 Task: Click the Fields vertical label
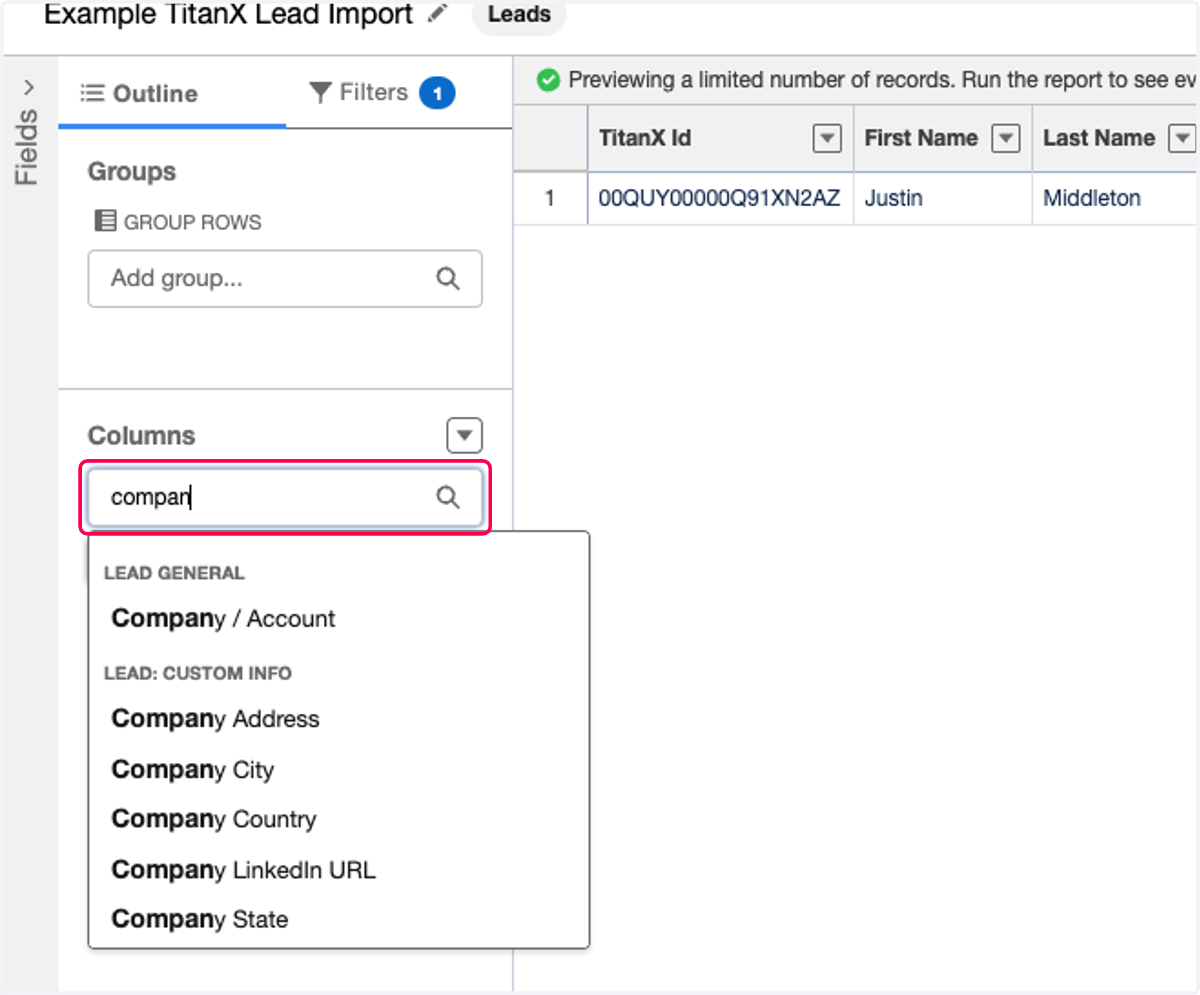(27, 147)
